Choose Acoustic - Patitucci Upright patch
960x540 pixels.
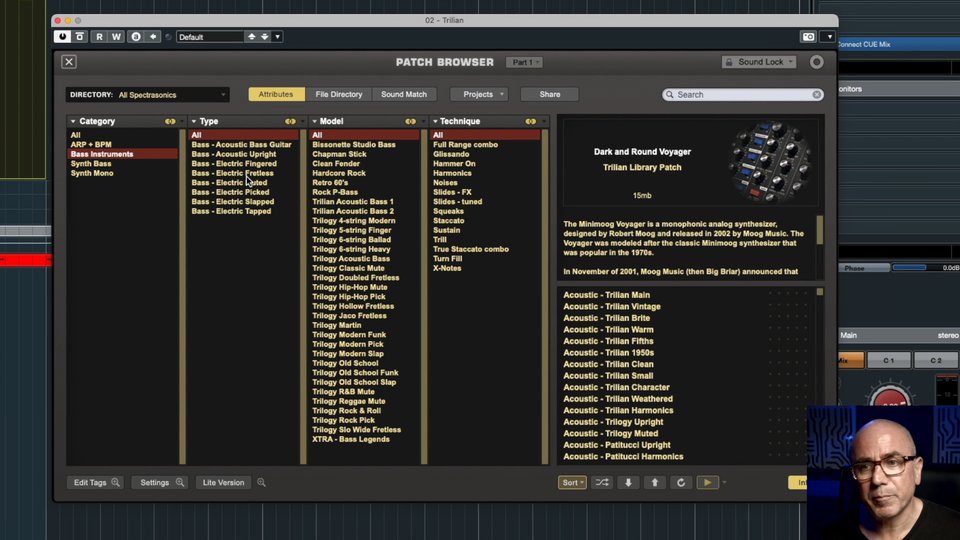pos(617,445)
